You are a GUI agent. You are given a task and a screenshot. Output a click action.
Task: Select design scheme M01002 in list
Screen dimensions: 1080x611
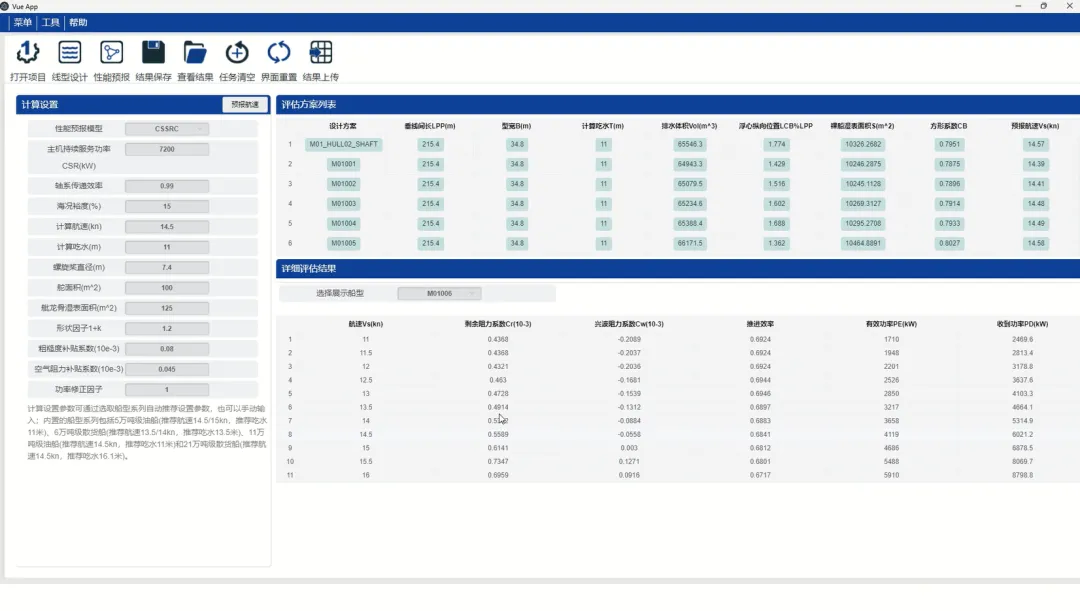(x=343, y=184)
